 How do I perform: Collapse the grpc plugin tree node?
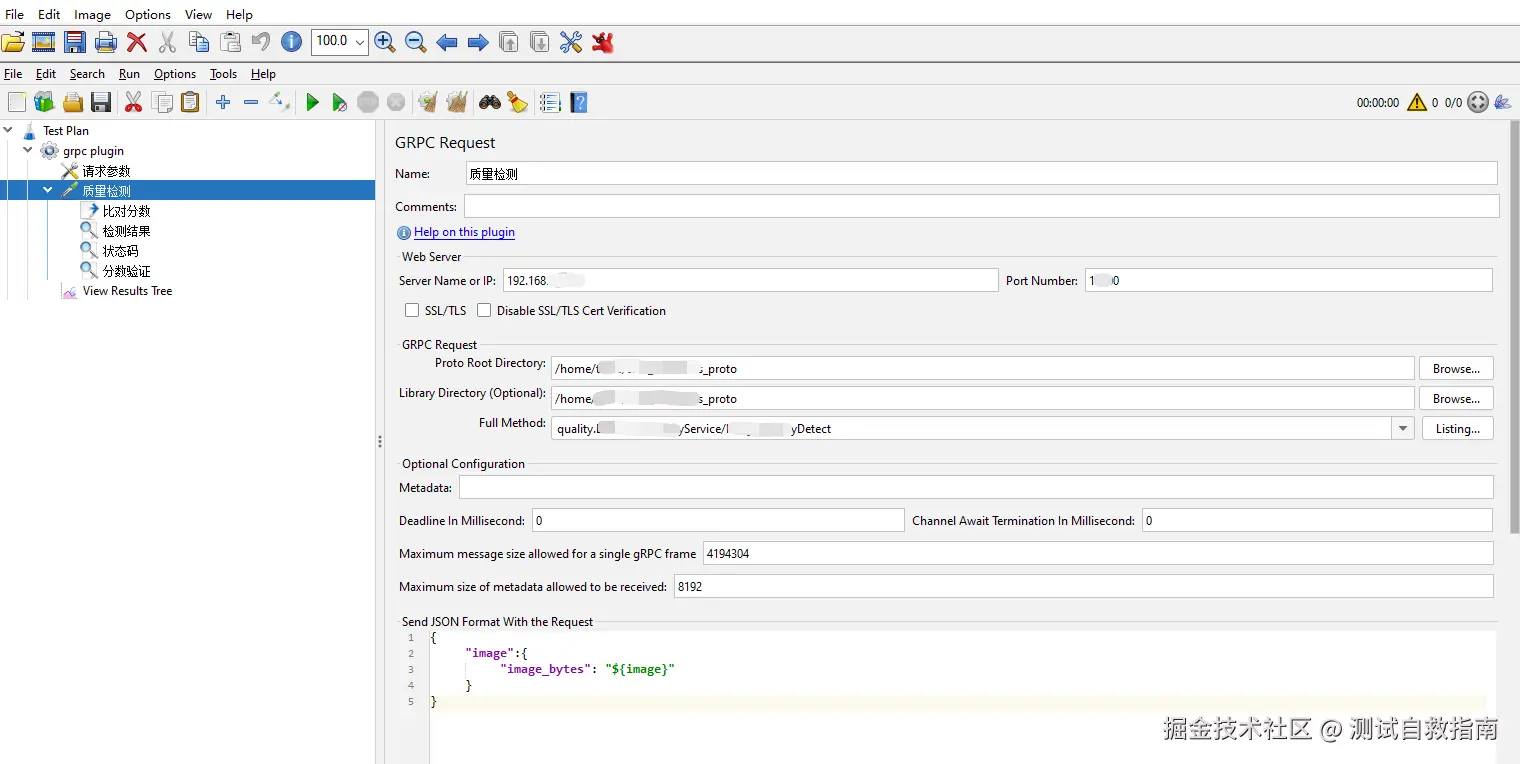click(28, 150)
